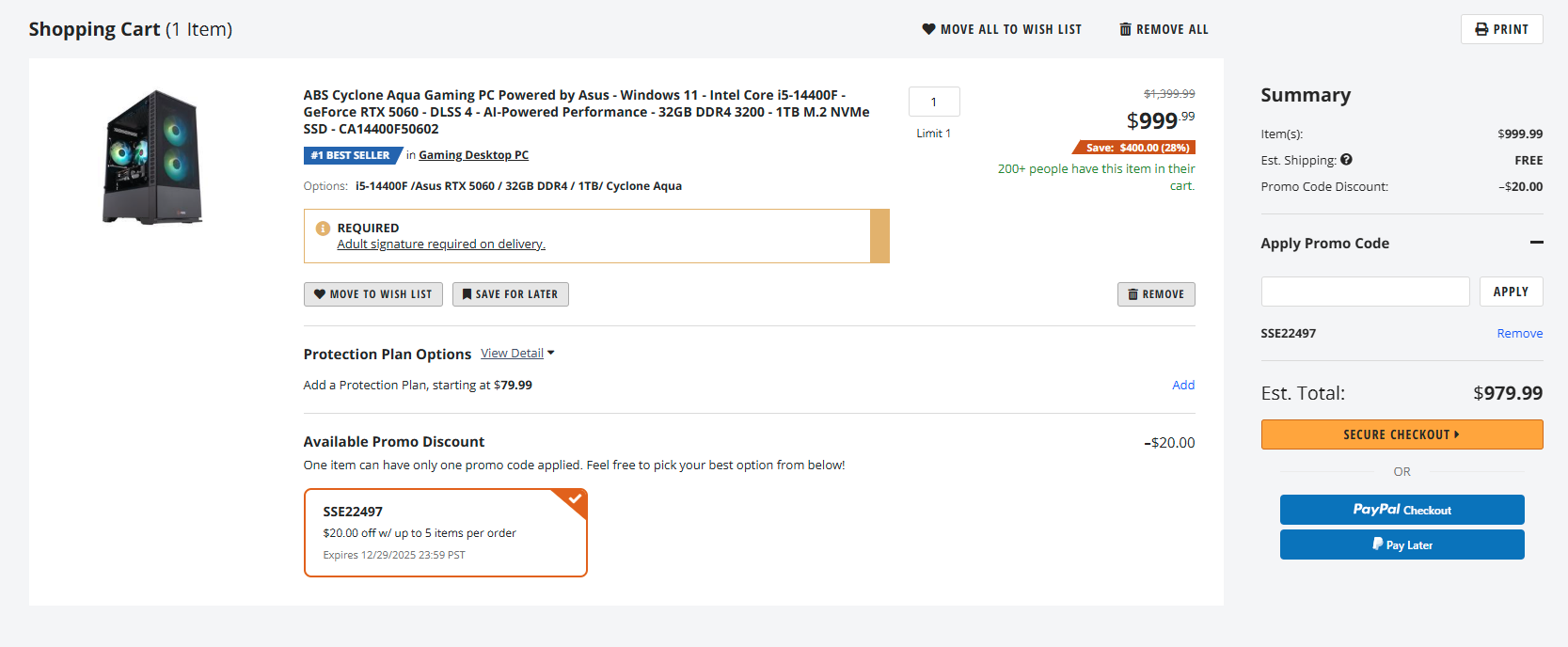Collapse the Apply Promo Code section
Viewport: 1568px width, 647px height.
[x=1536, y=243]
